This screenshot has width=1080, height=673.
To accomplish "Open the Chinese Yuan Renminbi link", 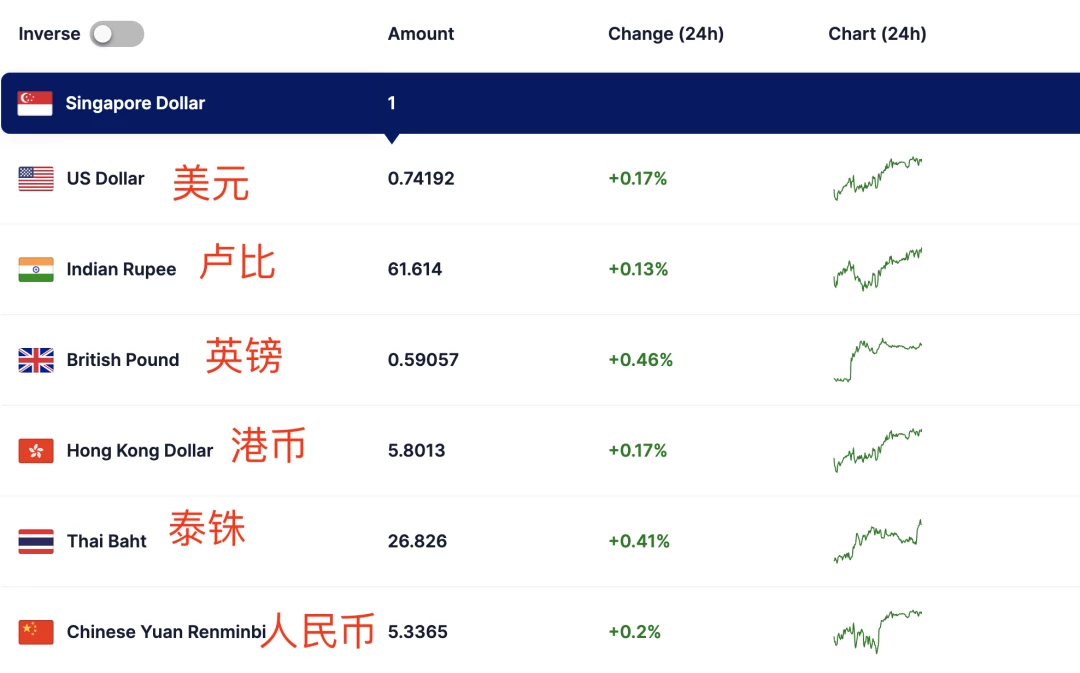I will [x=166, y=632].
